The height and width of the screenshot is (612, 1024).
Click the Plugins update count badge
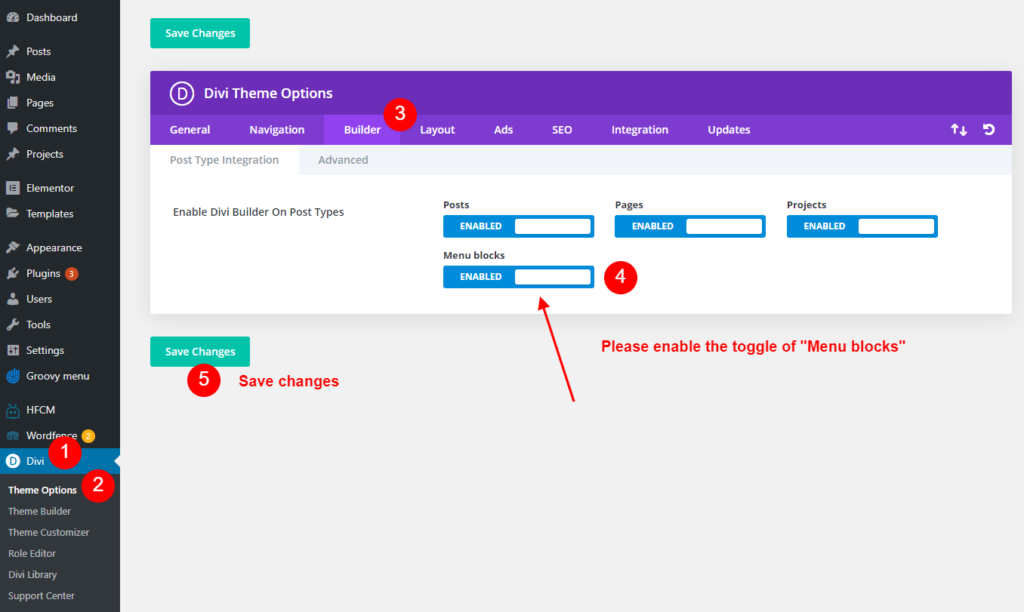pyautogui.click(x=71, y=274)
